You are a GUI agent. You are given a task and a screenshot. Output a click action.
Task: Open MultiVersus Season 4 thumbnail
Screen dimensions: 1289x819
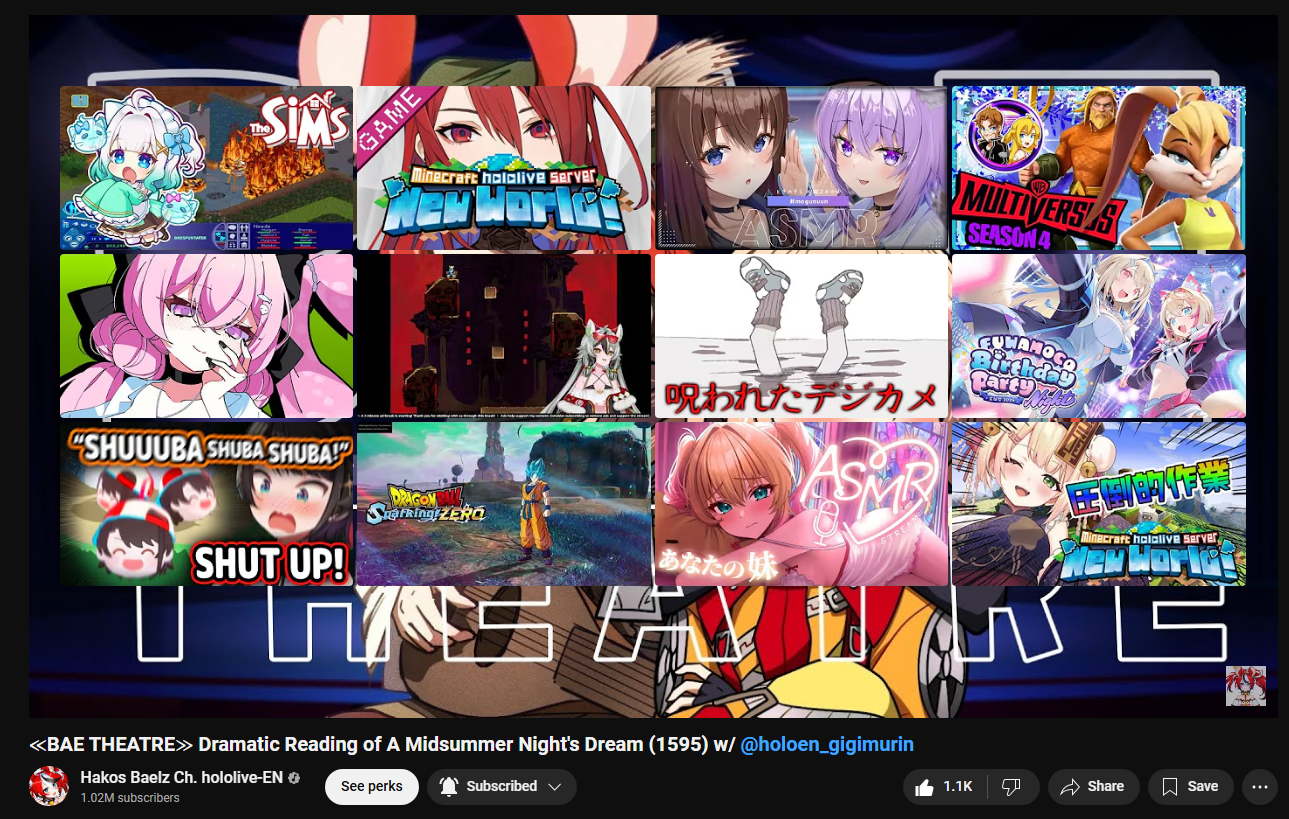pos(1098,168)
